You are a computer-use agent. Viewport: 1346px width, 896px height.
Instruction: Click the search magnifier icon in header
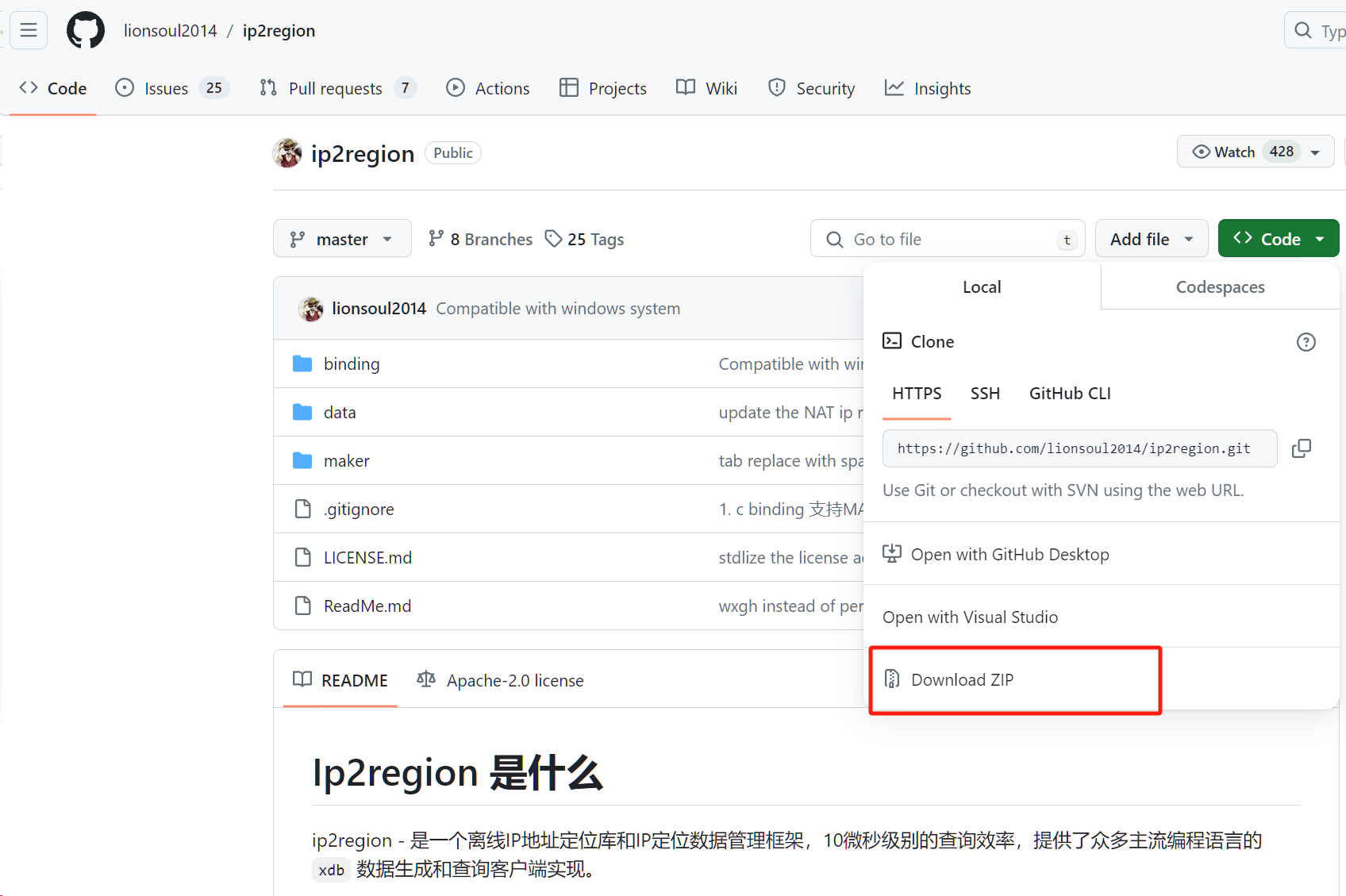tap(1302, 30)
